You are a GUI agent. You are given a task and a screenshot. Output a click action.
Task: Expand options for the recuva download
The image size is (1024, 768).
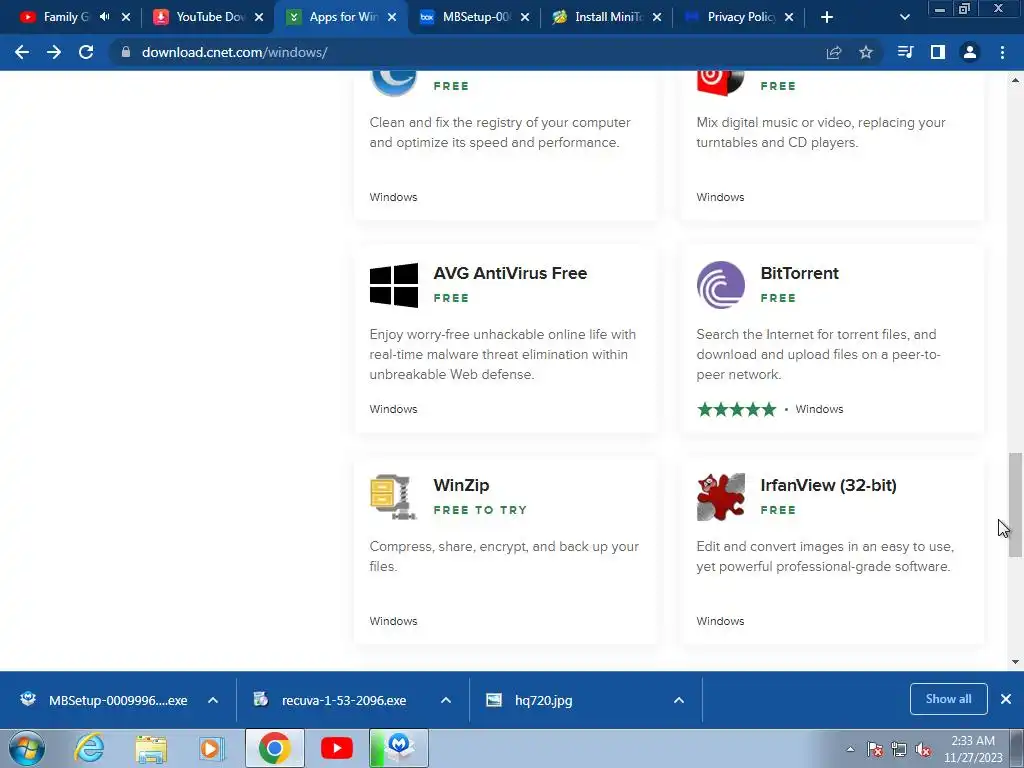click(x=446, y=700)
